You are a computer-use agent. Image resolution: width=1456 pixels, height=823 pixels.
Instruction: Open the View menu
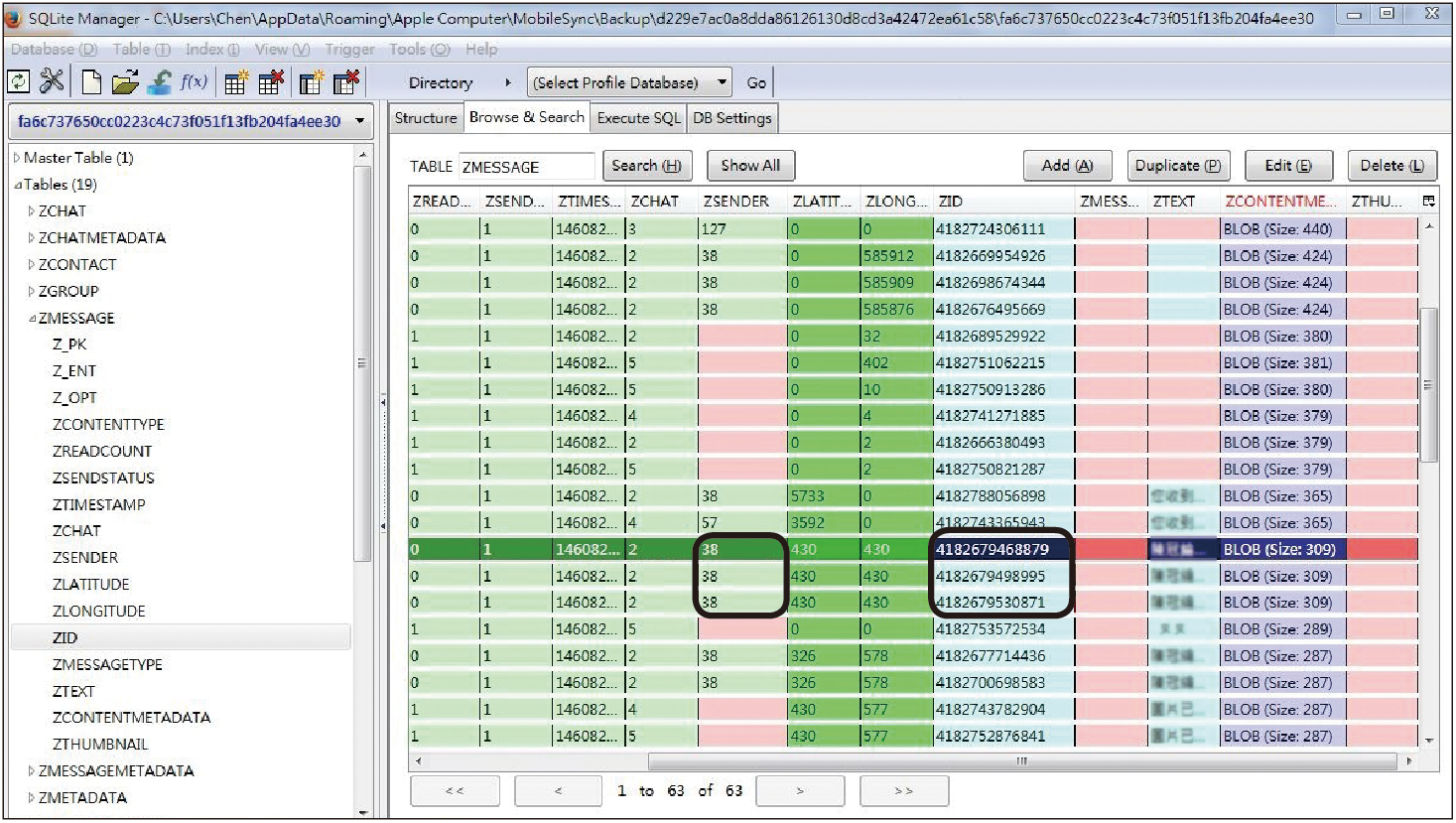[282, 49]
